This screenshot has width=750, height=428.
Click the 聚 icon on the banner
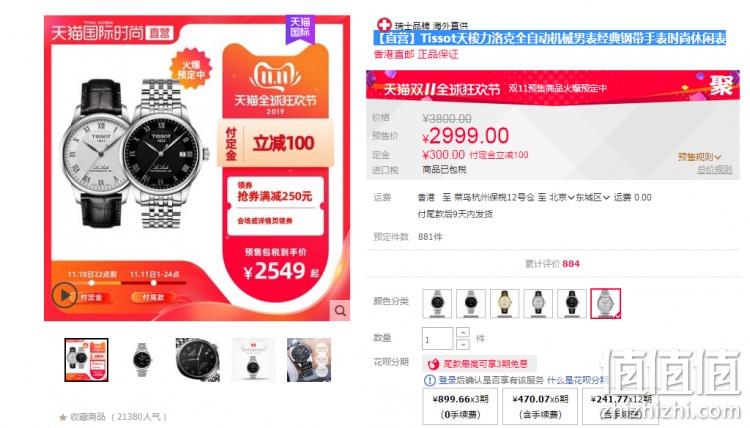coord(721,85)
